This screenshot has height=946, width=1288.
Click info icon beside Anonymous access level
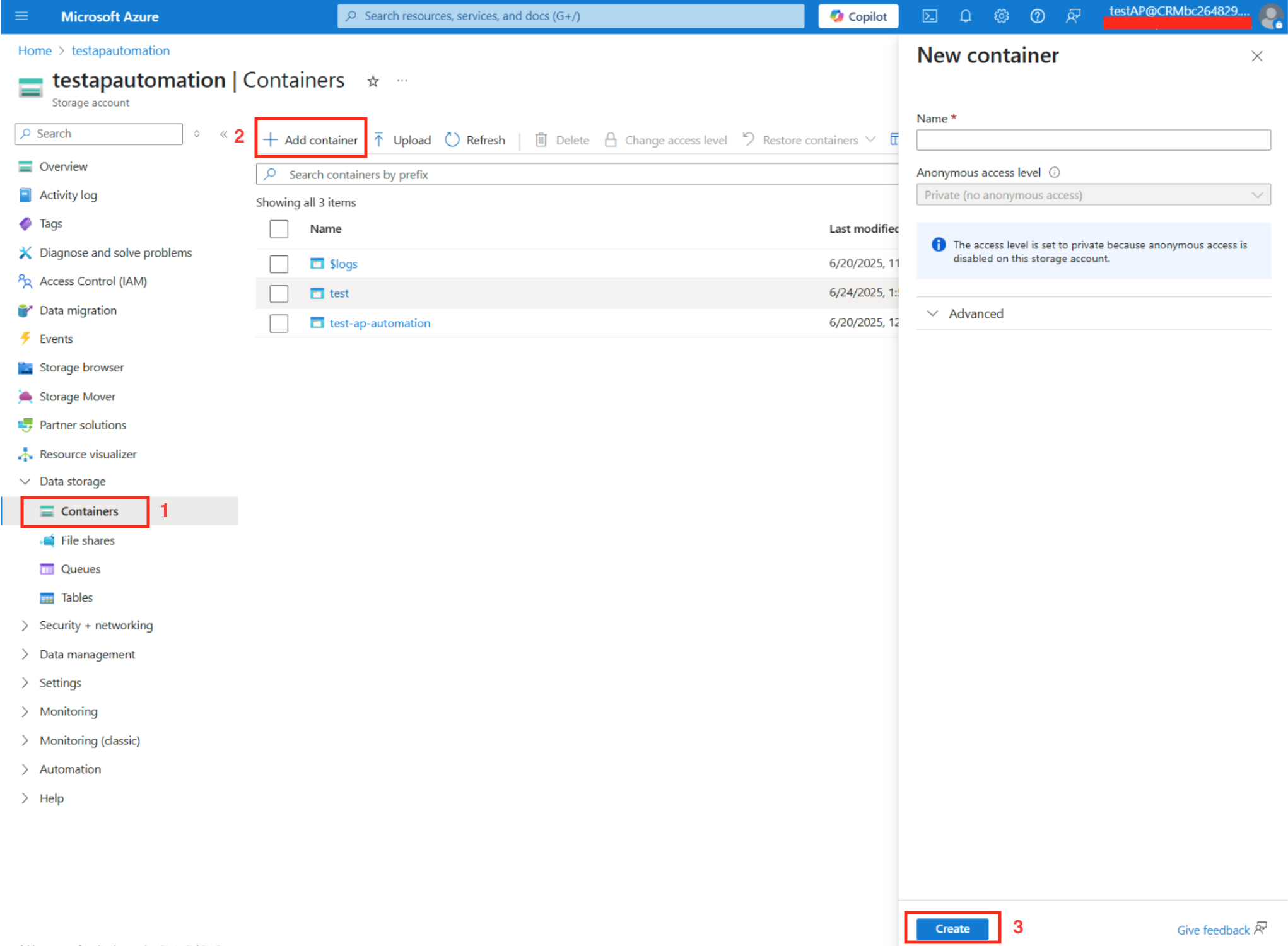click(1054, 173)
